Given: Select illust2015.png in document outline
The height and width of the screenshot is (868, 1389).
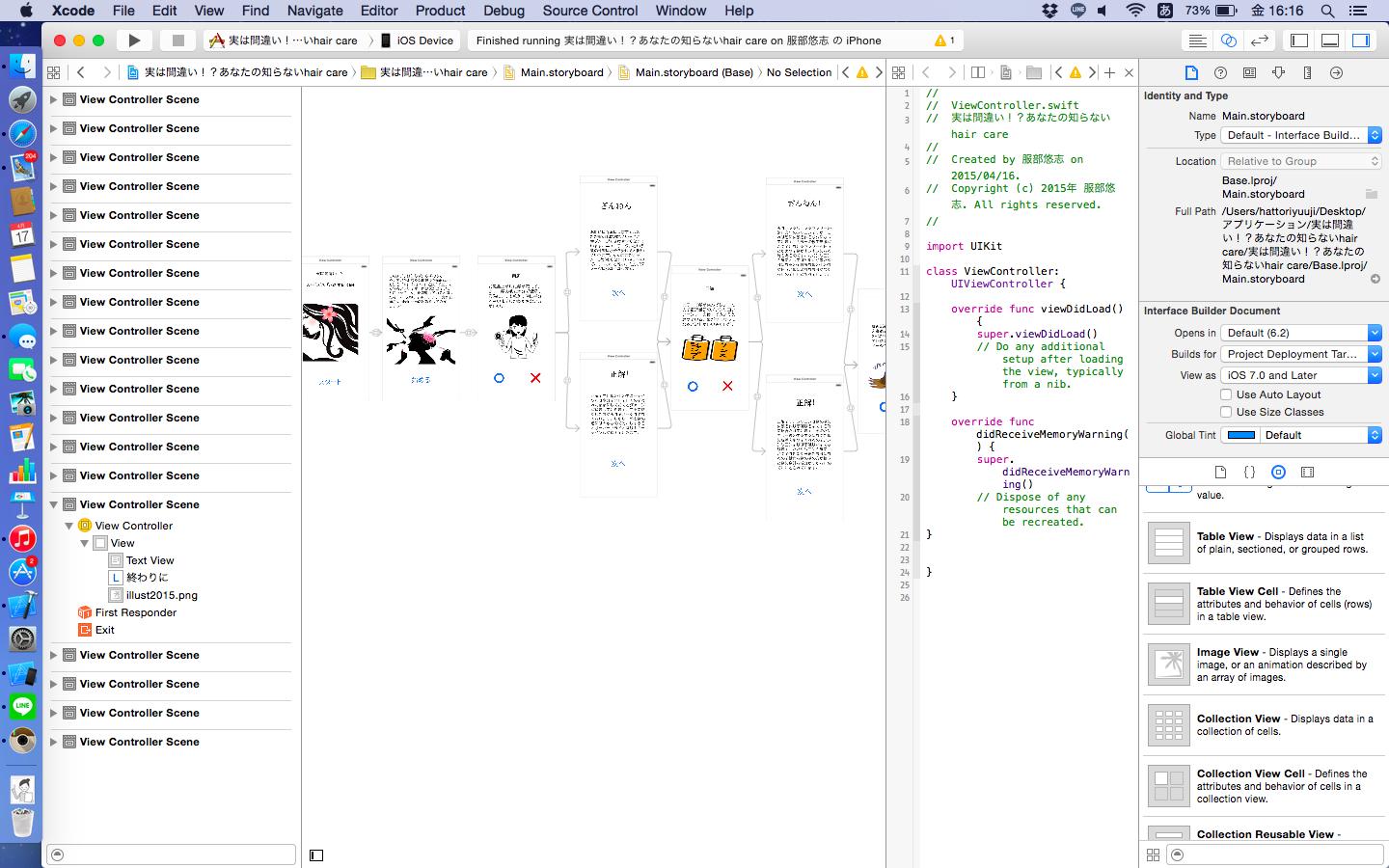Looking at the screenshot, I should tap(161, 595).
